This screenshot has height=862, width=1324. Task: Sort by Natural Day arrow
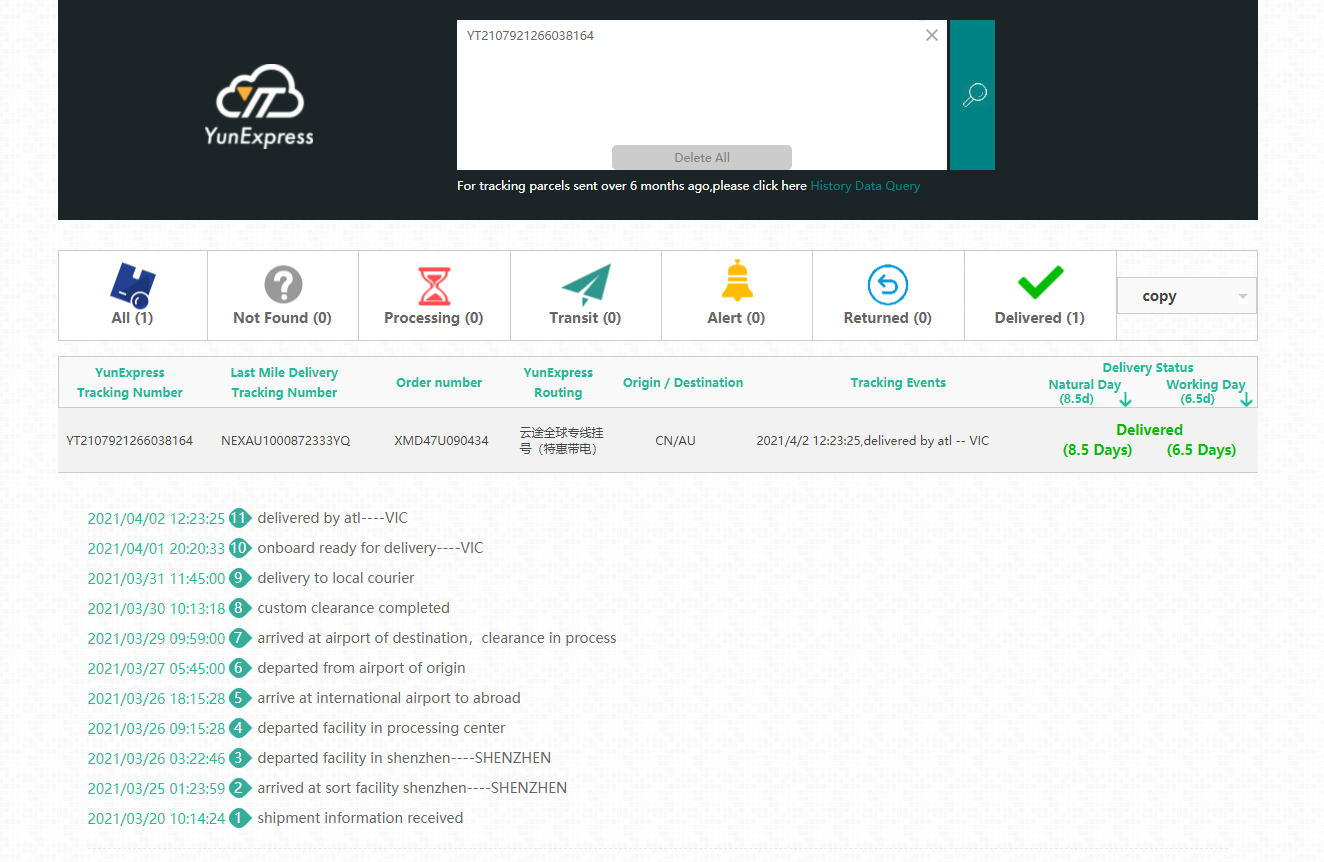tap(1125, 400)
